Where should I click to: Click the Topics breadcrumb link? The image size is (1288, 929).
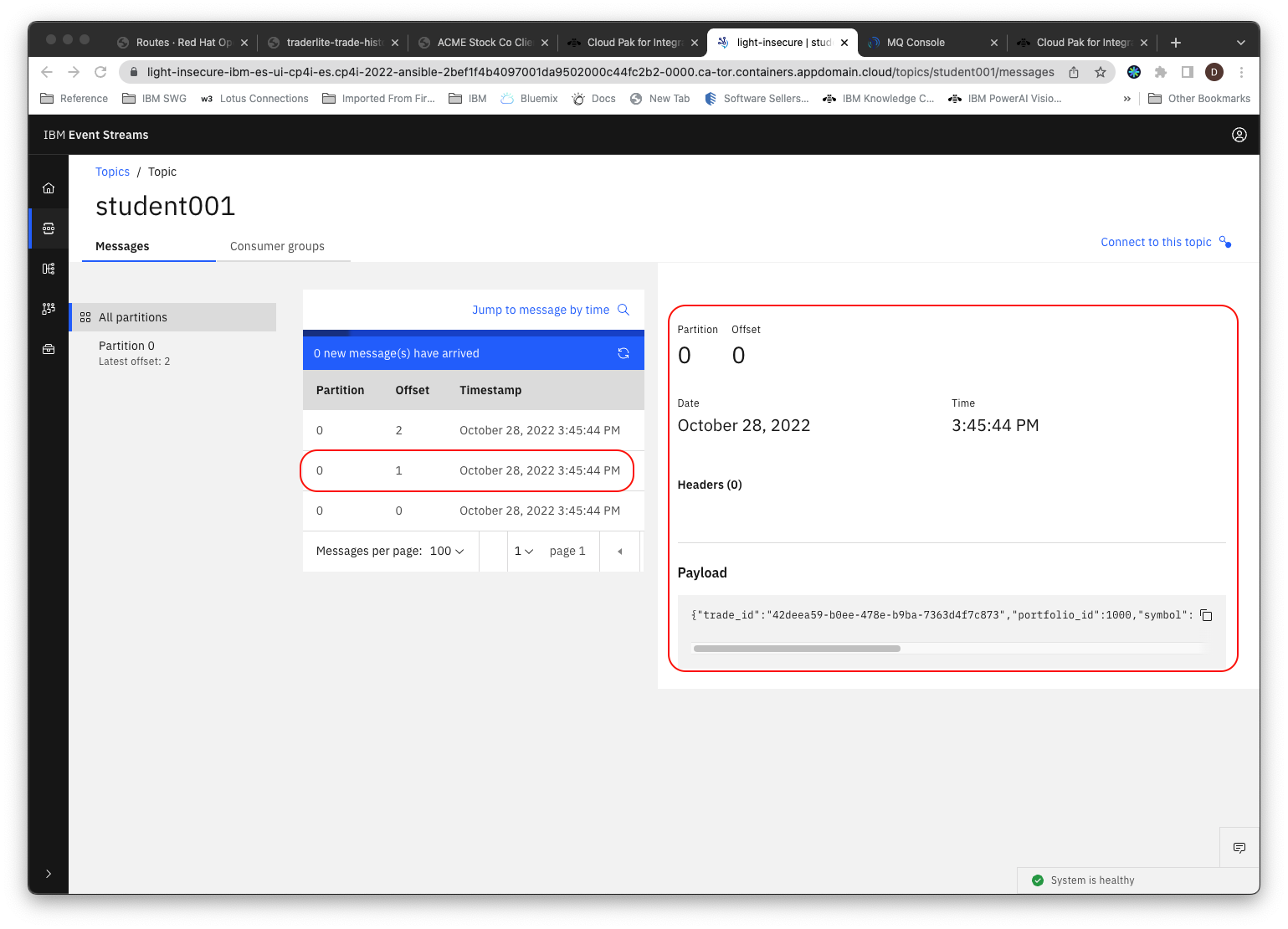pyautogui.click(x=112, y=172)
